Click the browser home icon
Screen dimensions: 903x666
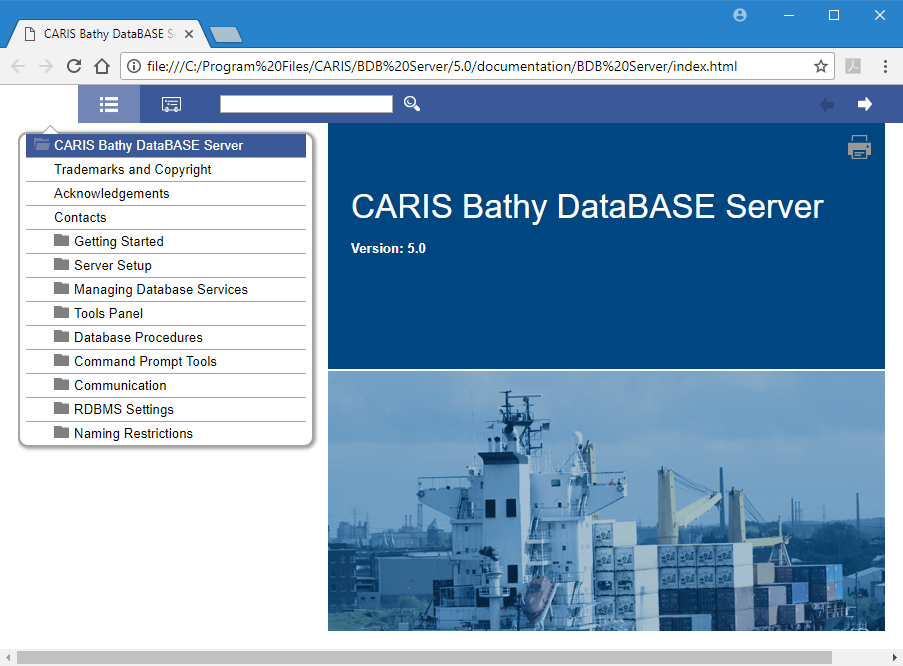point(102,66)
